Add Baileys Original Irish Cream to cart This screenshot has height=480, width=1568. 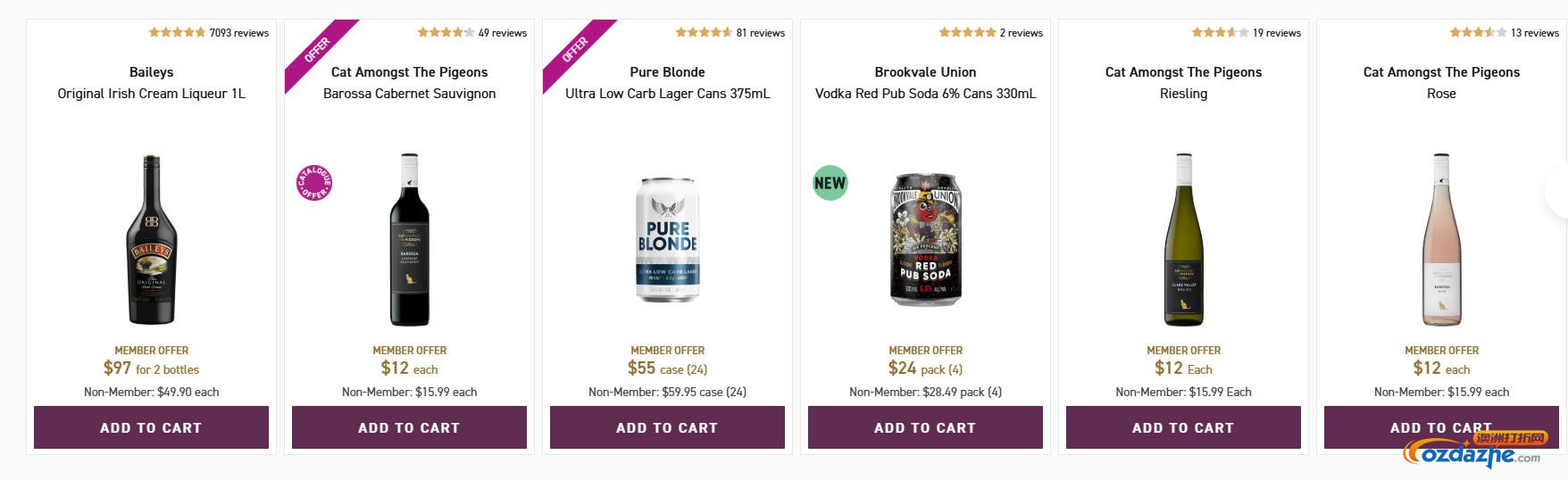(x=151, y=427)
